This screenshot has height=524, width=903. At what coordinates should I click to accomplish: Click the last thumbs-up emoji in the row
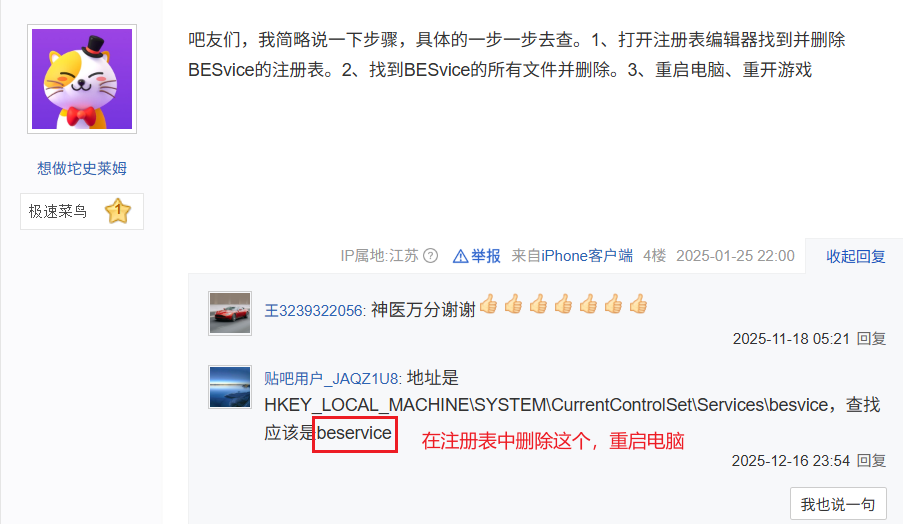tap(638, 304)
